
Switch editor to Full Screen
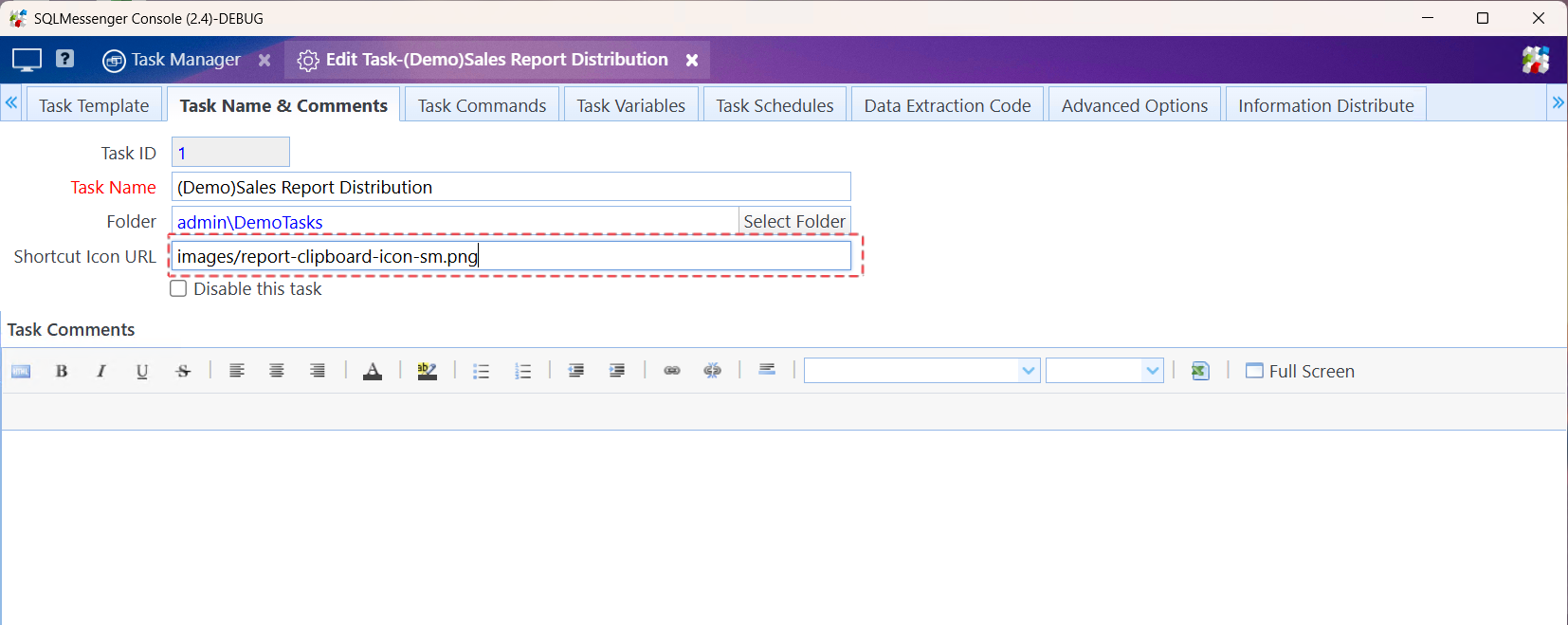1300,371
